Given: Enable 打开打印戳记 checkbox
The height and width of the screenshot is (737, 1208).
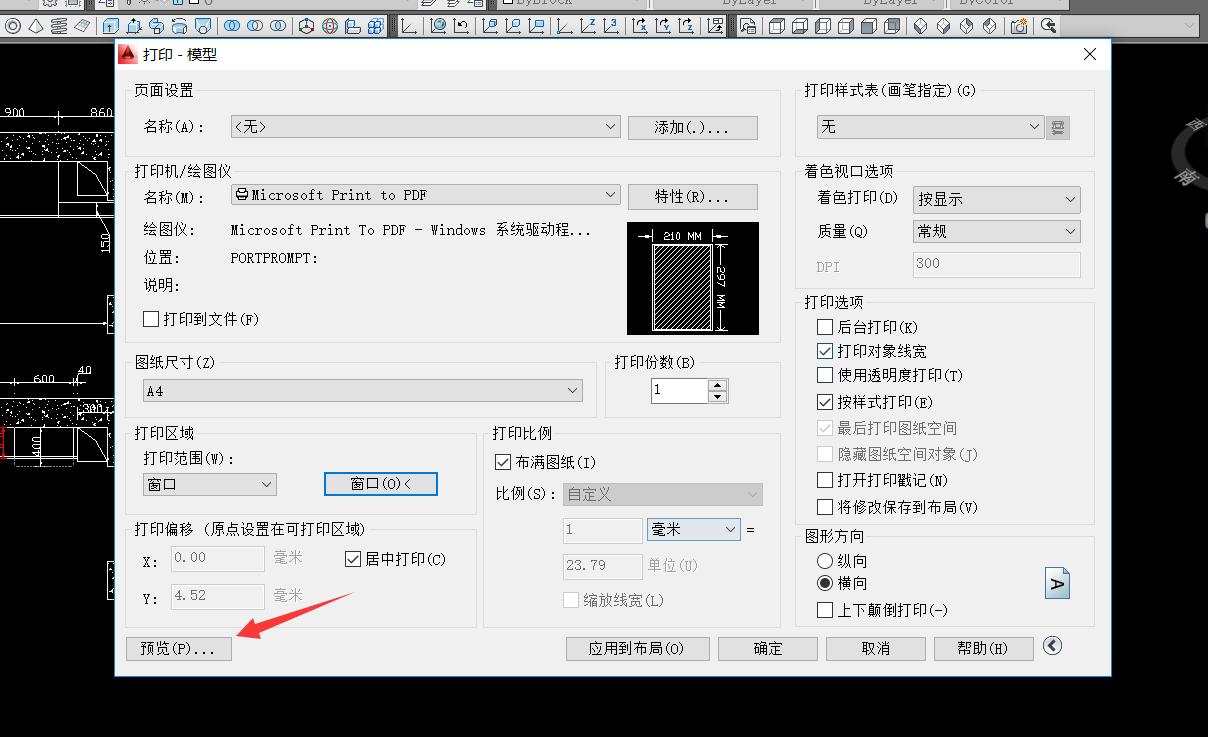Looking at the screenshot, I should coord(825,480).
